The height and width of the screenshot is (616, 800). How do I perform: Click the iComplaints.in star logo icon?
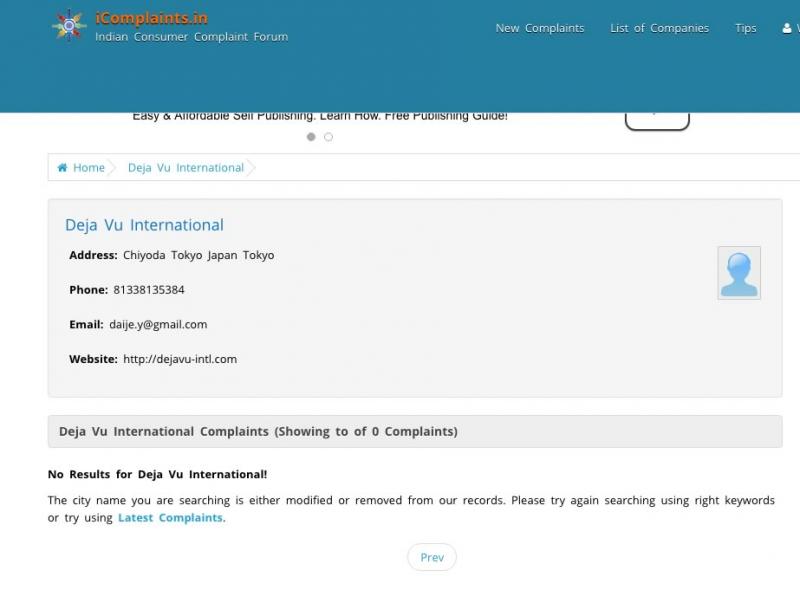69,25
